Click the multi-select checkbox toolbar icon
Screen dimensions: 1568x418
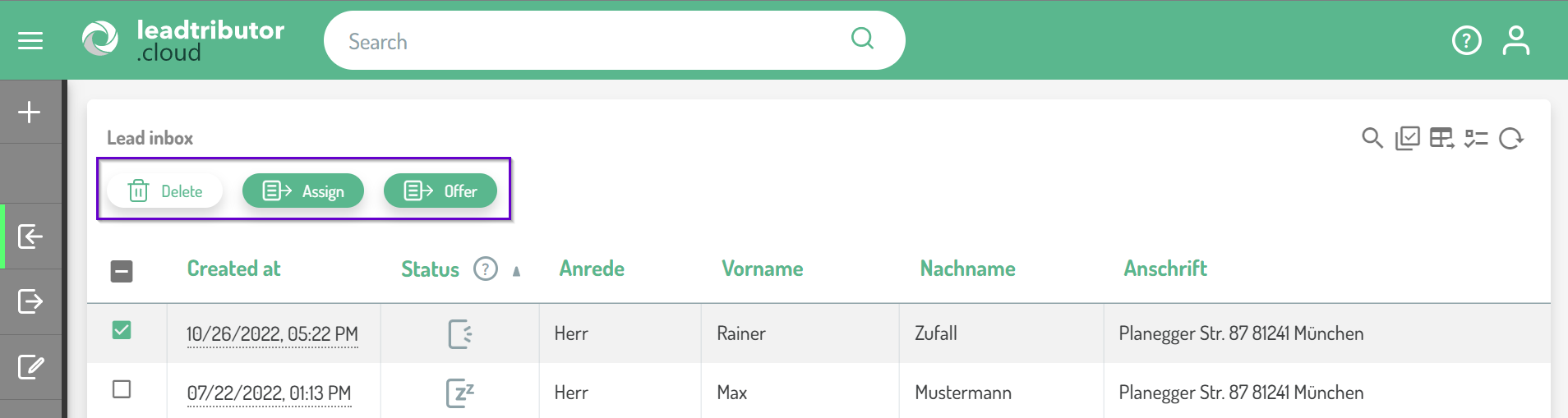coord(1407,138)
